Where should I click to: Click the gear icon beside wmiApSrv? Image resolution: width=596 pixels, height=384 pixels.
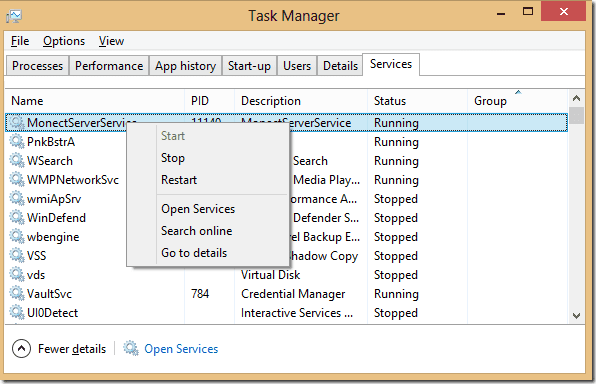(17, 198)
